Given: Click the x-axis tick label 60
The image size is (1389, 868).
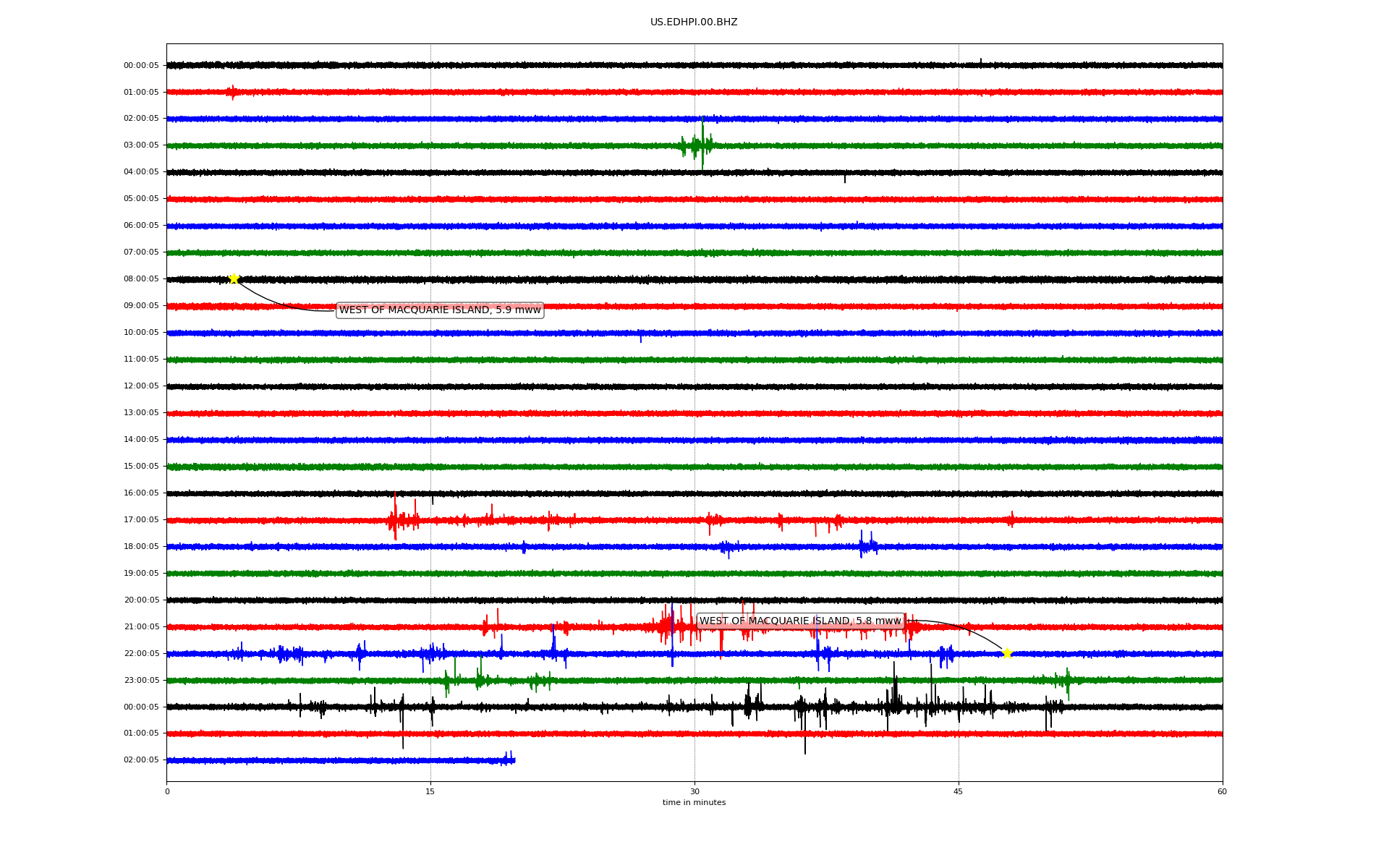Looking at the screenshot, I should (x=1222, y=792).
